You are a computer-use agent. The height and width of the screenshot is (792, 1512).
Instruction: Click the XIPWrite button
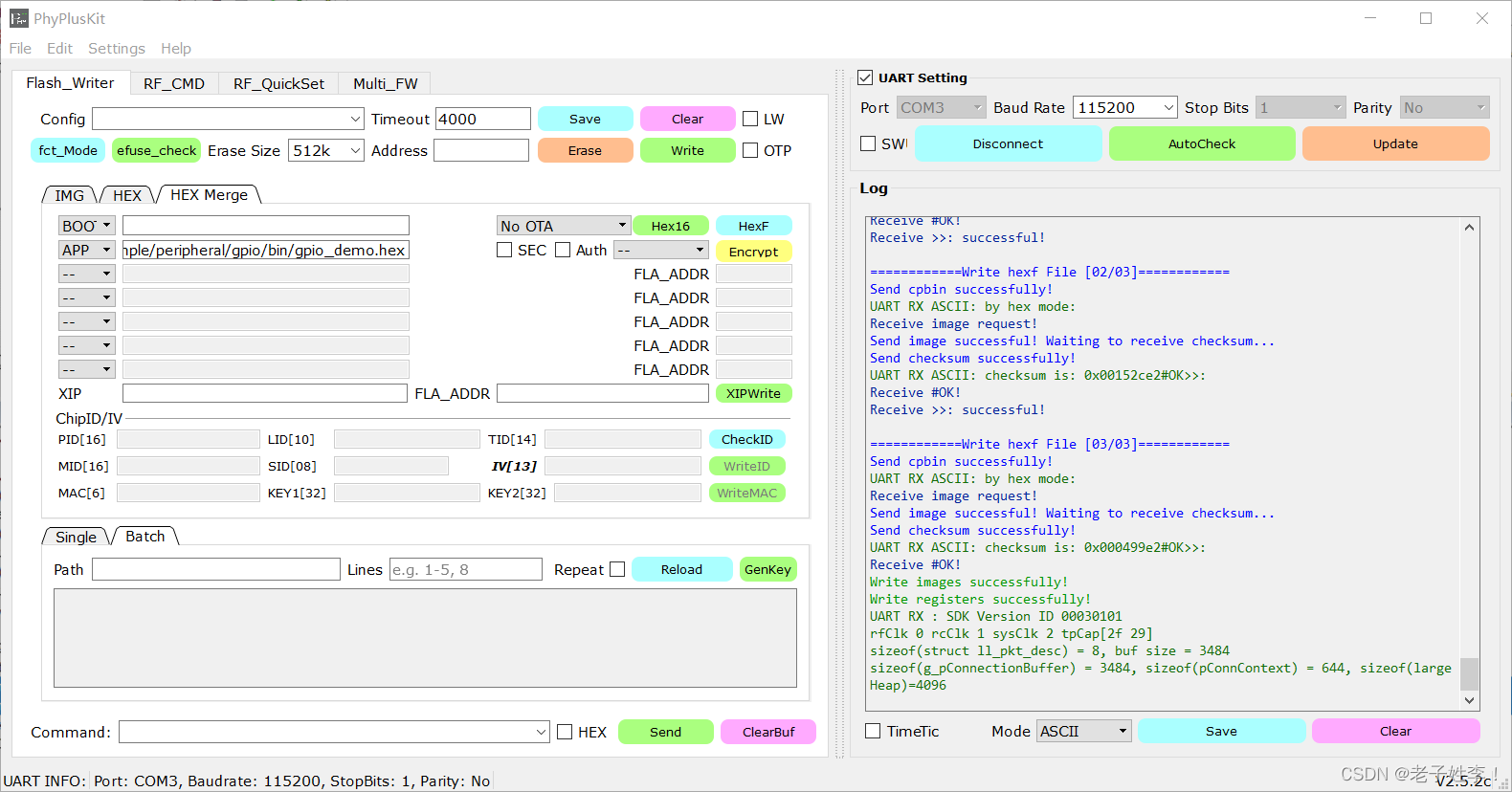click(754, 393)
